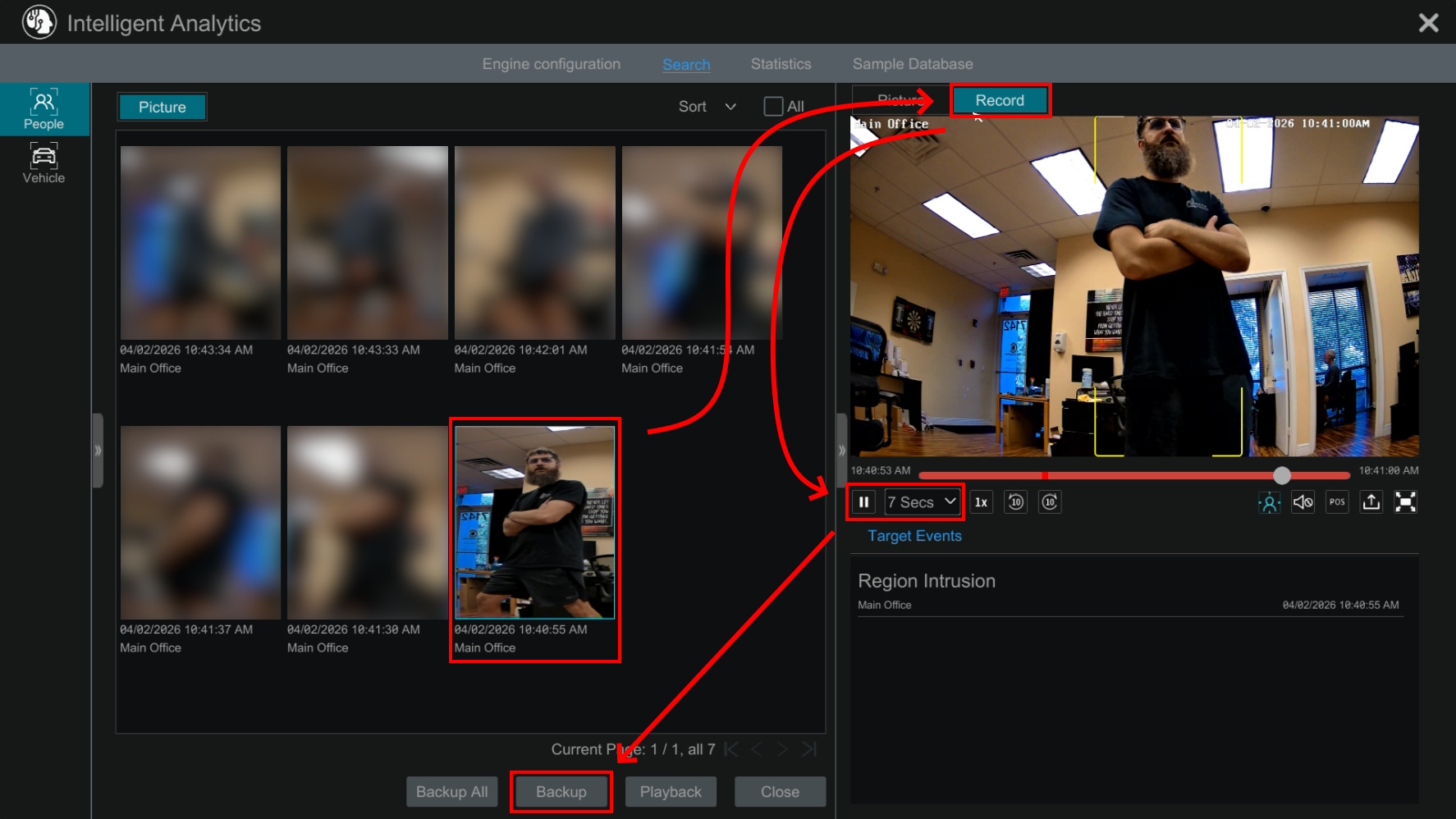Switch to the Statistics tab
Screen dimensions: 1456x819
point(781,64)
